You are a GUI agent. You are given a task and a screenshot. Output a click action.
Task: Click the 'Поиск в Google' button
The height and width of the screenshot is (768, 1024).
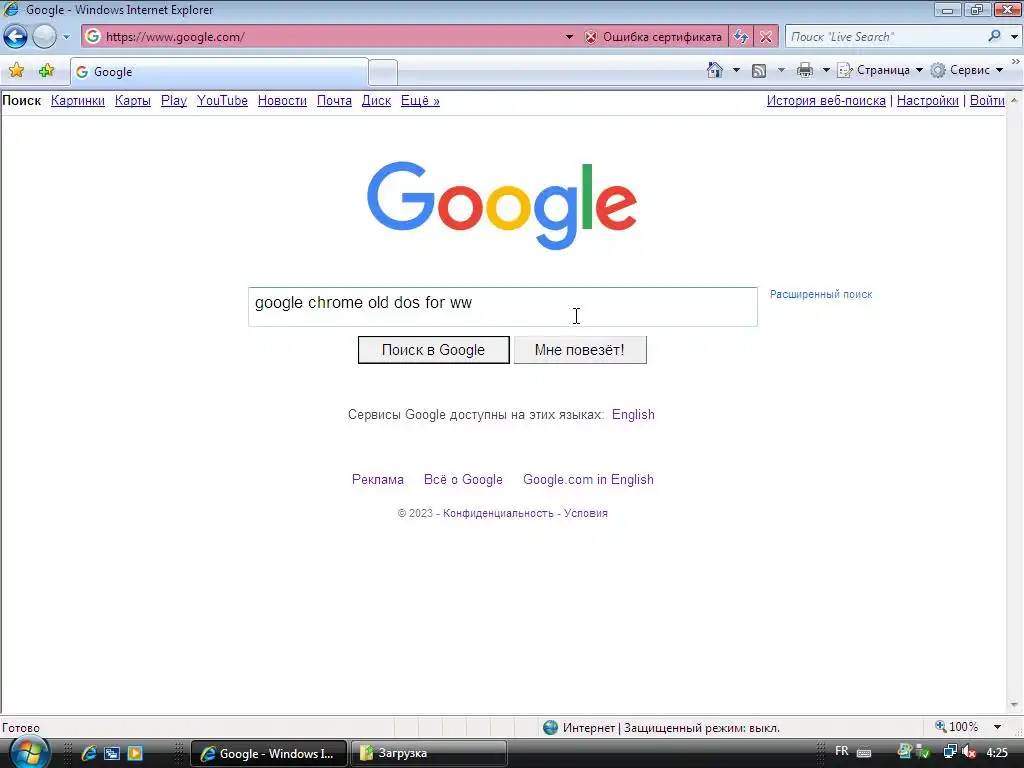pyautogui.click(x=434, y=350)
